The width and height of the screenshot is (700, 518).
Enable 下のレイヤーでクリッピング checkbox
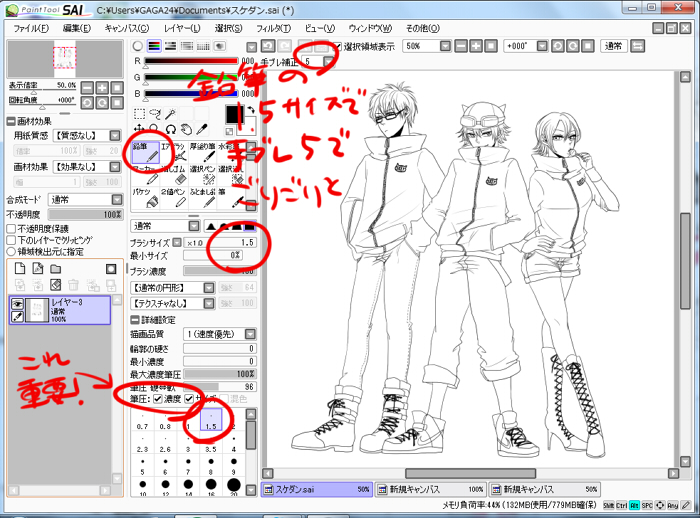tap(12, 240)
